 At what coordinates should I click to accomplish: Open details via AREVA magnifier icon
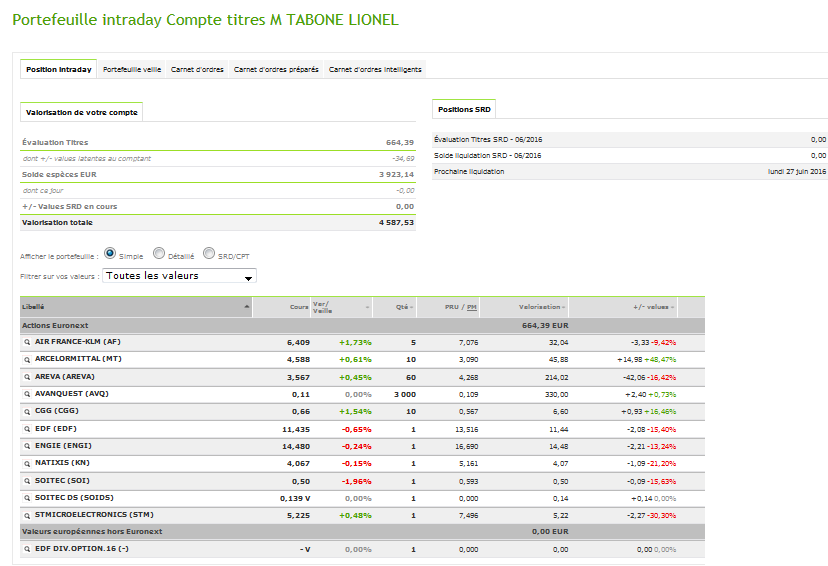[x=27, y=377]
